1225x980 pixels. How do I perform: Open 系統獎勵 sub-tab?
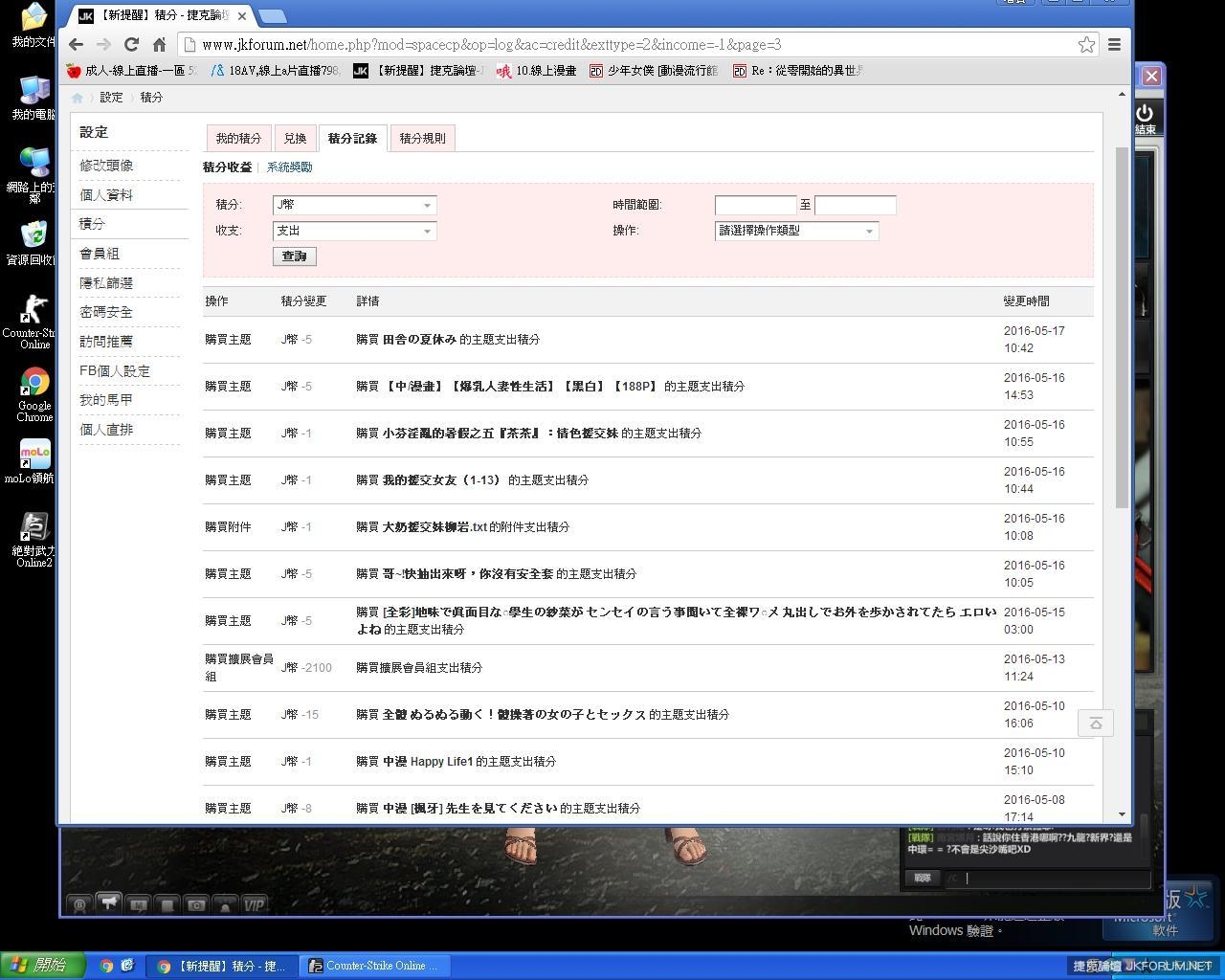pos(289,167)
